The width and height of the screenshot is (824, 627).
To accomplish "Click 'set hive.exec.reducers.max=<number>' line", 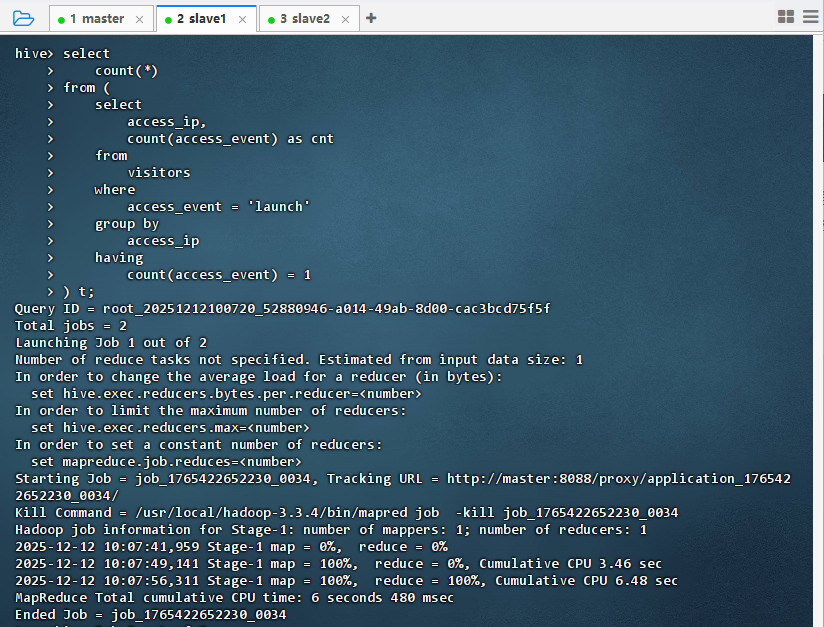I will click(x=170, y=428).
